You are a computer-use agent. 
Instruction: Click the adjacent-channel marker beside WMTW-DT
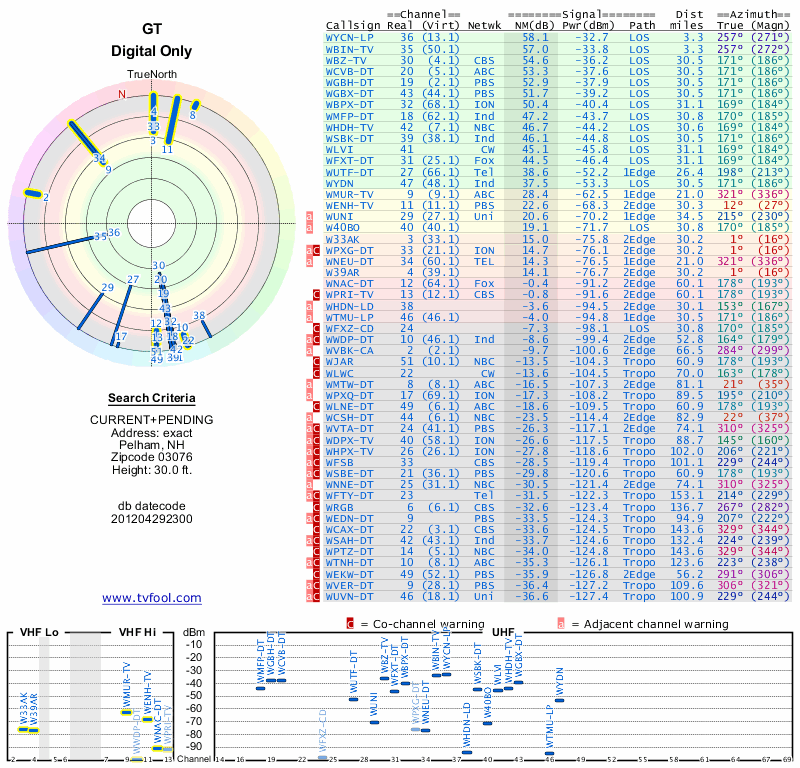pyautogui.click(x=309, y=385)
